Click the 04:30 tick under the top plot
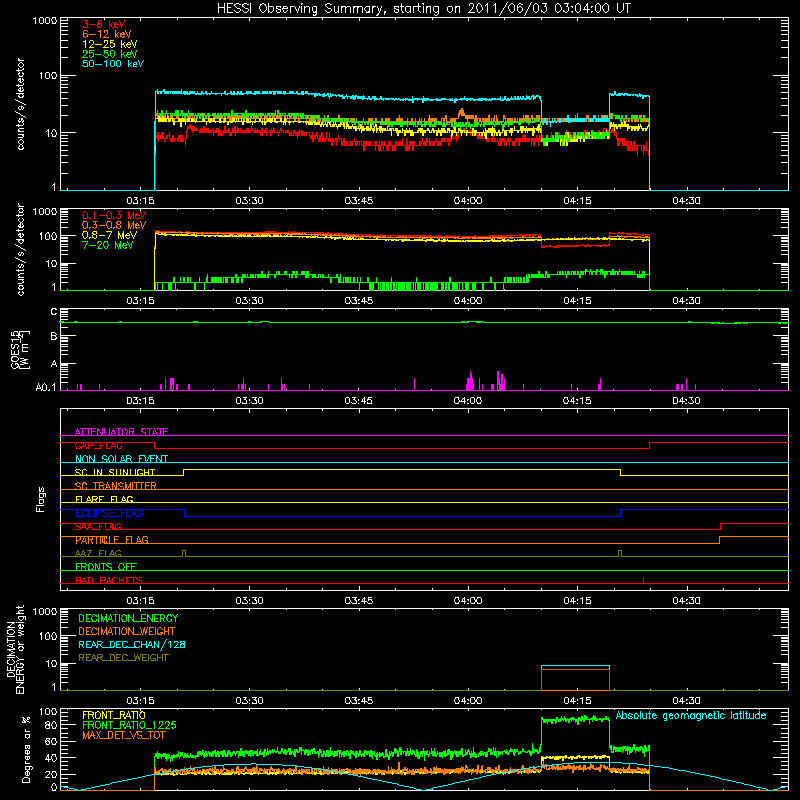Screen dimensions: 800x800 coord(686,201)
